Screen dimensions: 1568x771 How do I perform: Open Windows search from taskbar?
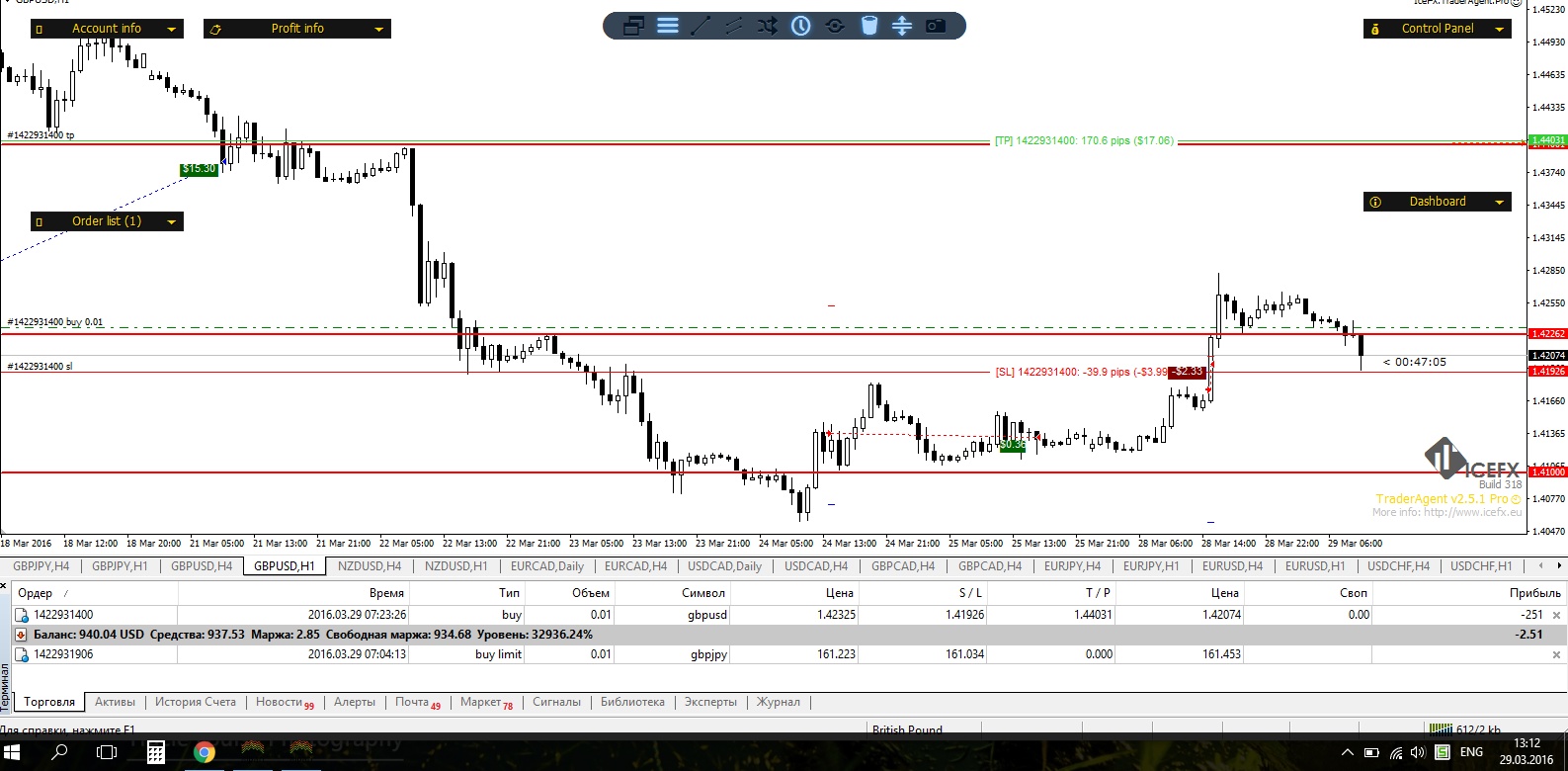coord(59,753)
